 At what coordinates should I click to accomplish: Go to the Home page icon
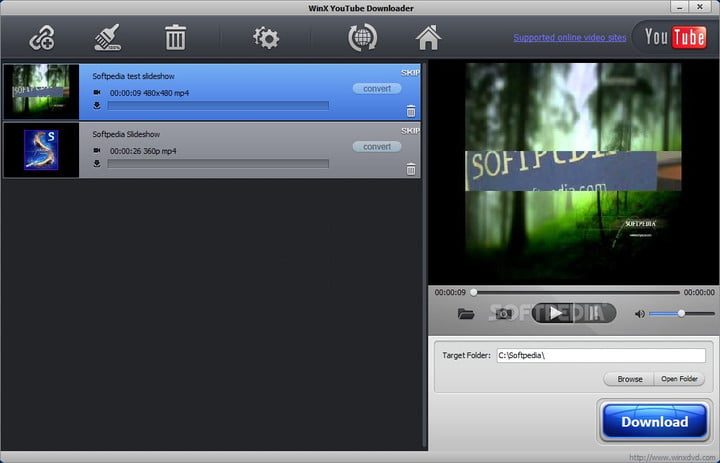429,39
